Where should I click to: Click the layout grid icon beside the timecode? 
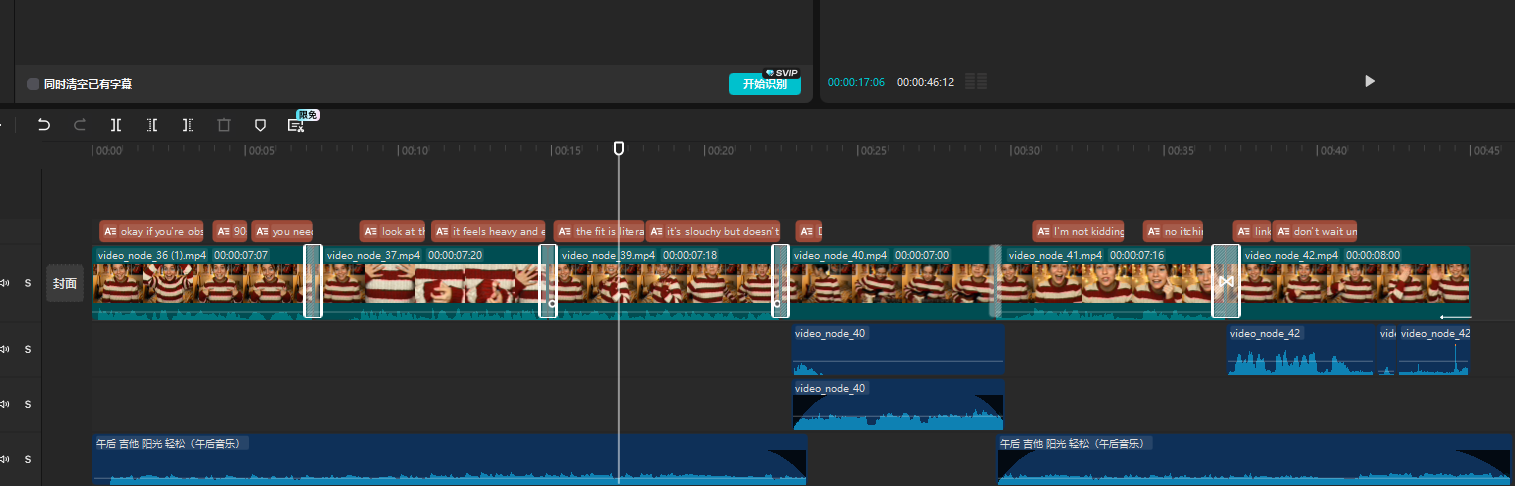point(976,81)
